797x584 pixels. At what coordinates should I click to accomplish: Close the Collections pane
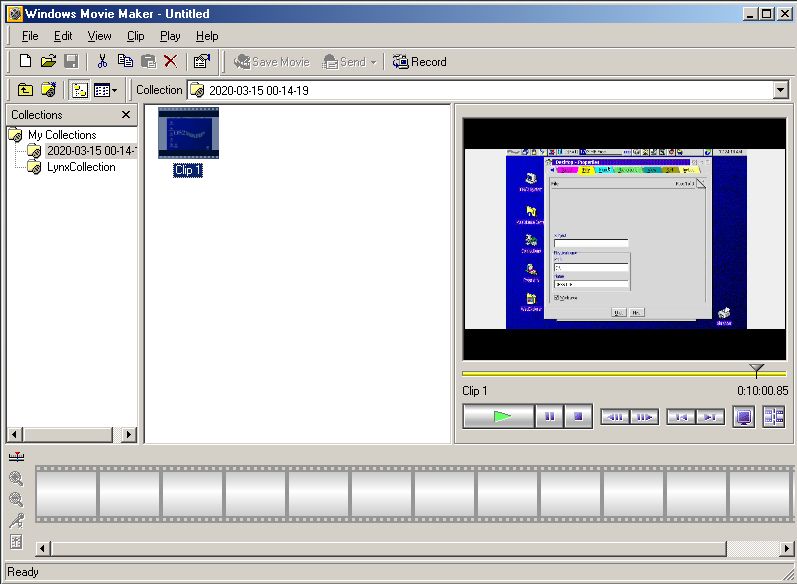coord(126,115)
